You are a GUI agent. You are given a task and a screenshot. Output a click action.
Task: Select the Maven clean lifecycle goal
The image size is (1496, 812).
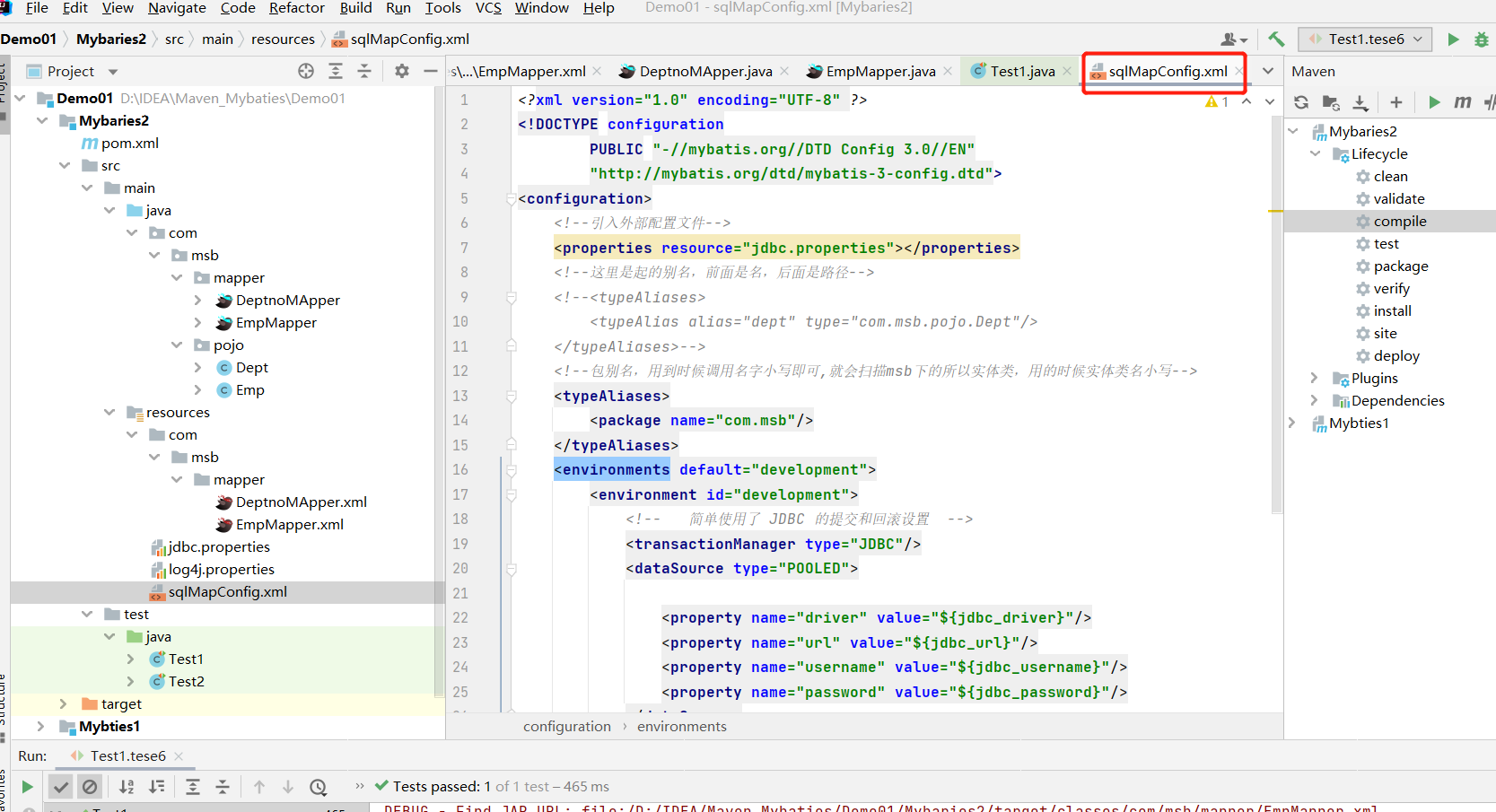pos(1390,176)
